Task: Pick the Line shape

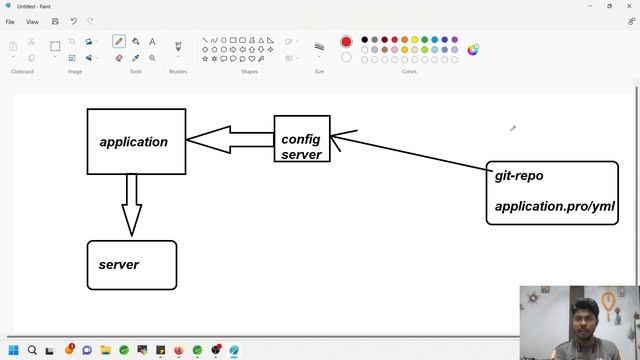Action: 205,40
